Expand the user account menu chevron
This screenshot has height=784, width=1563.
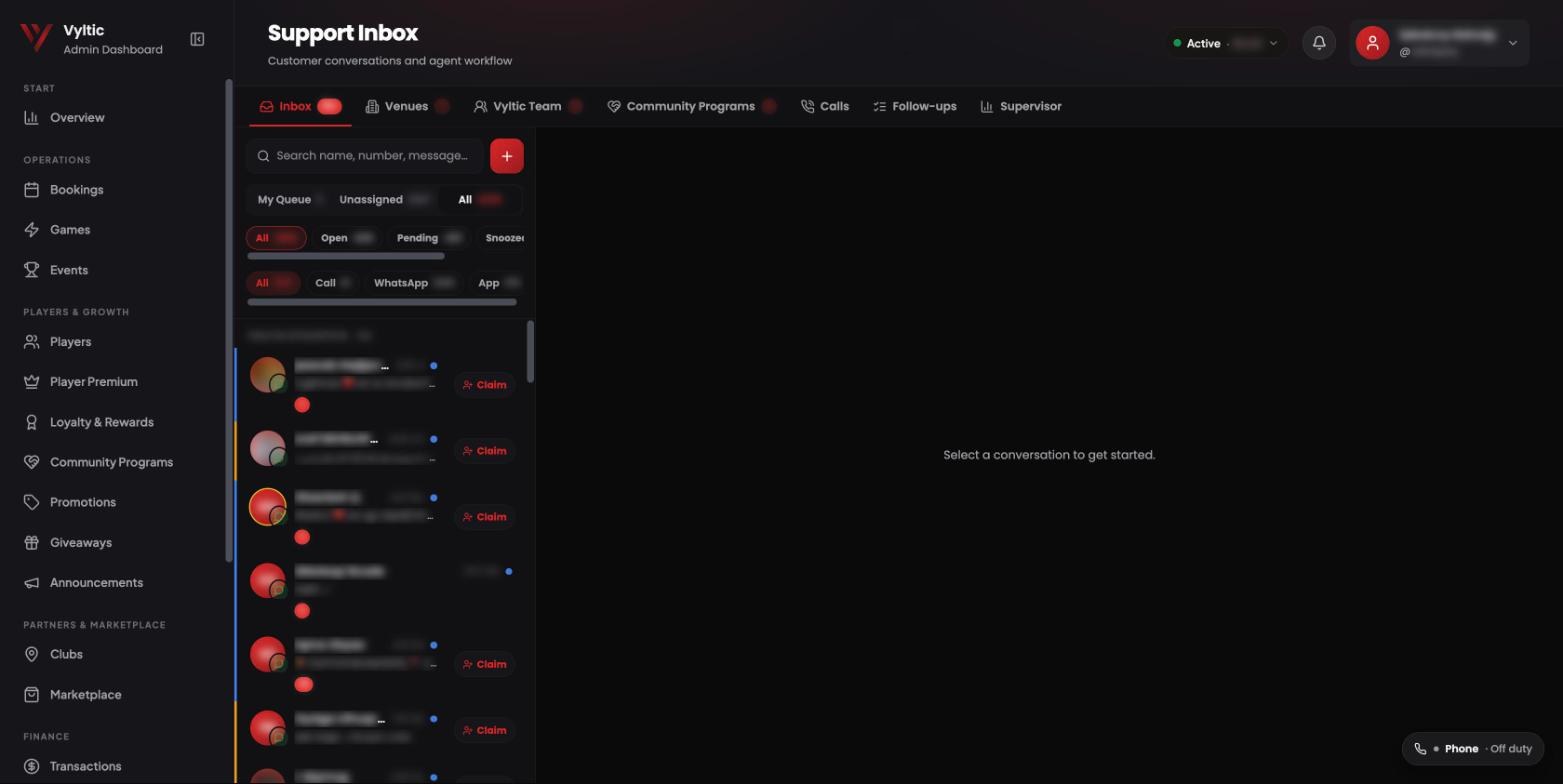1512,43
